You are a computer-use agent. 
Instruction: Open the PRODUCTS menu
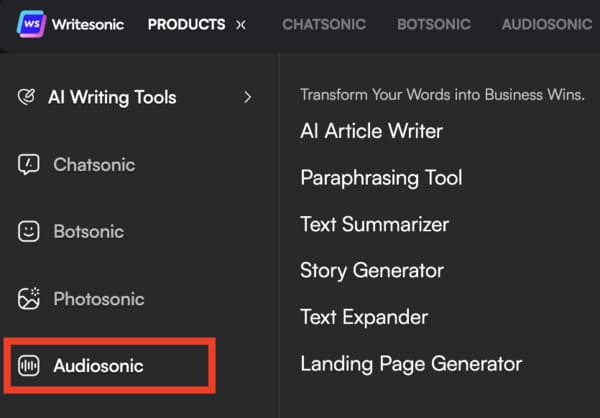tap(186, 24)
